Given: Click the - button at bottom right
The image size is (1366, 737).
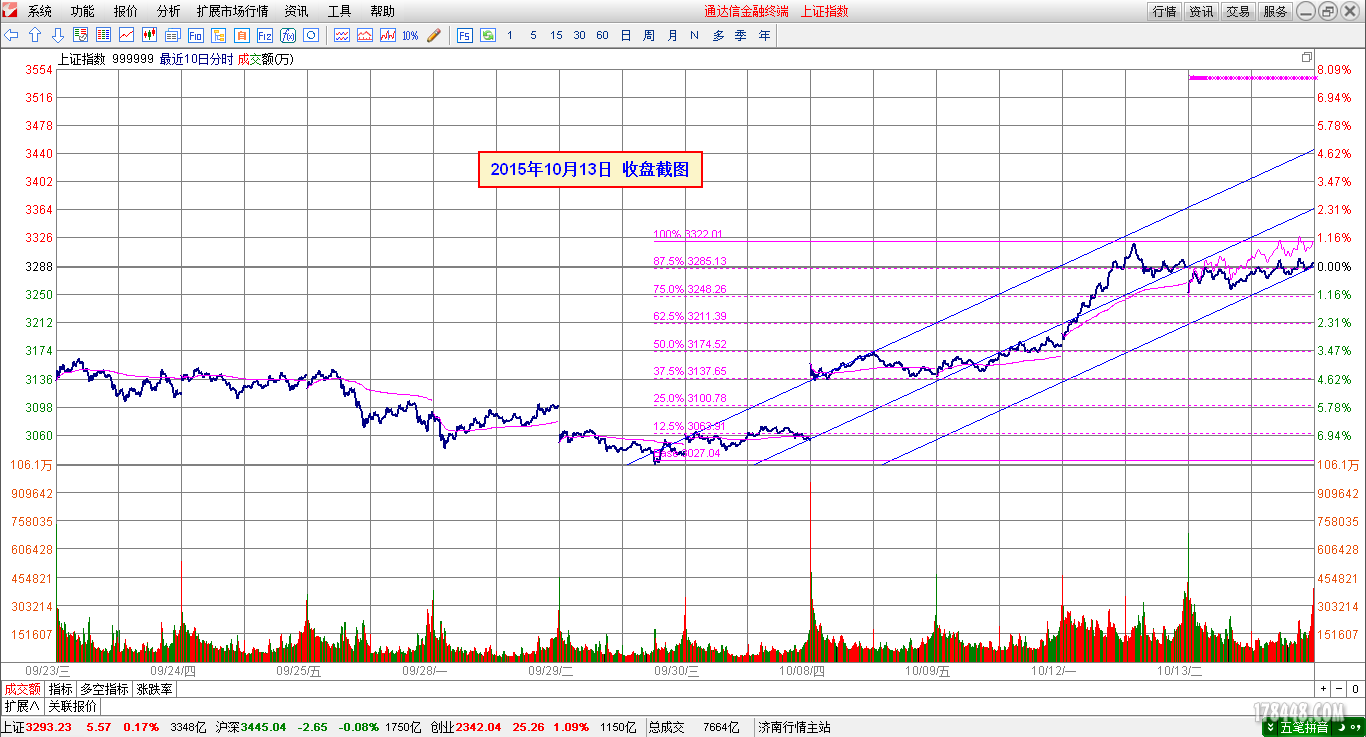Looking at the screenshot, I should pyautogui.click(x=1339, y=689).
